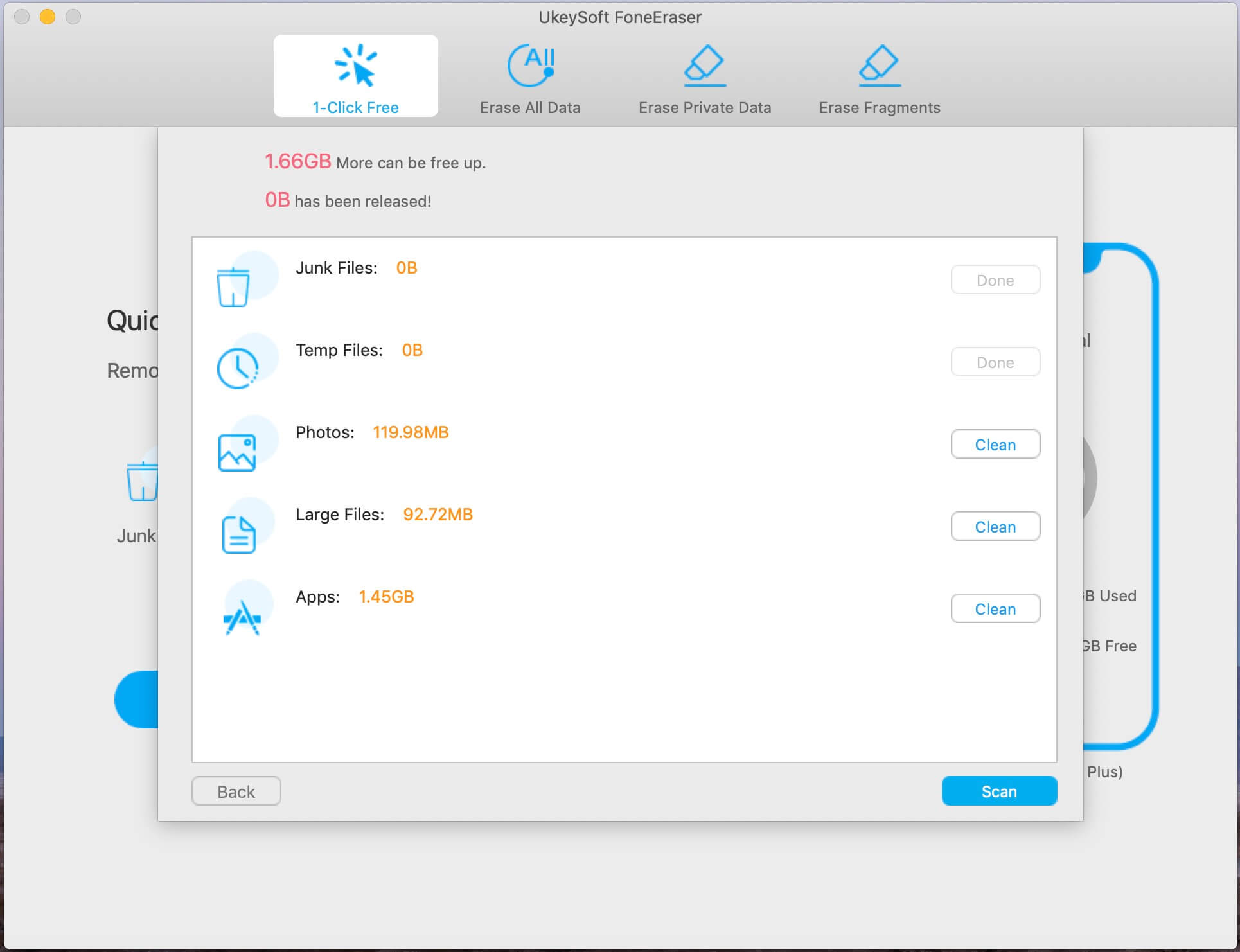1240x952 pixels.
Task: Click the Back button
Action: tap(237, 791)
